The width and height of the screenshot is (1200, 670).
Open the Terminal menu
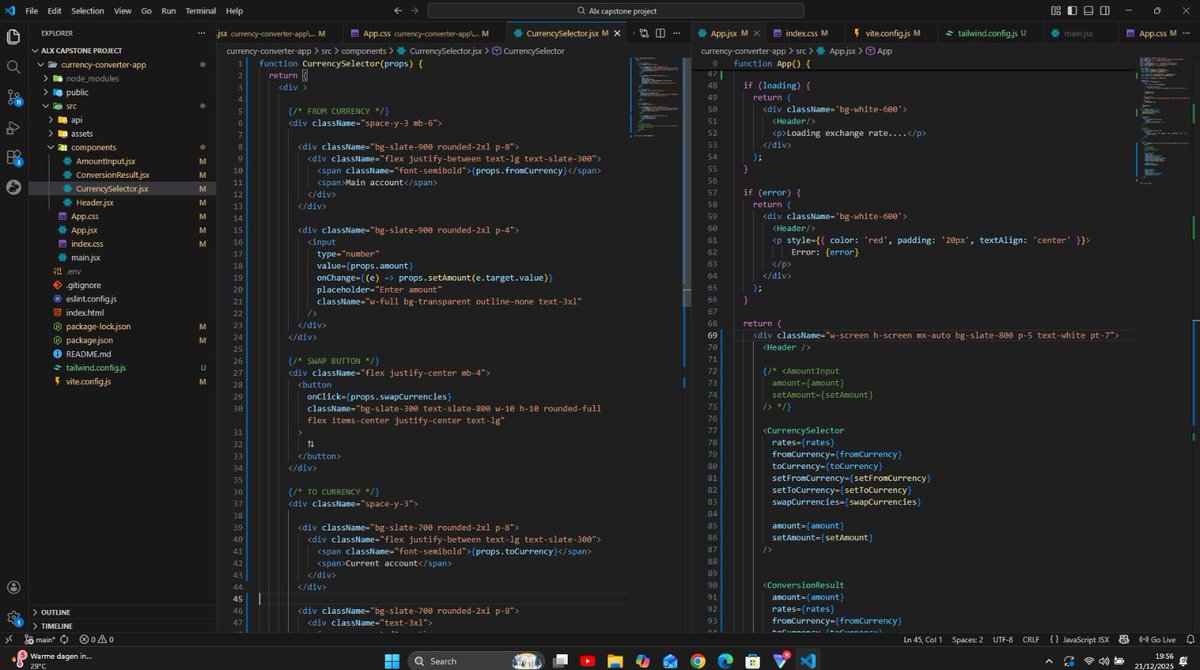pos(200,11)
